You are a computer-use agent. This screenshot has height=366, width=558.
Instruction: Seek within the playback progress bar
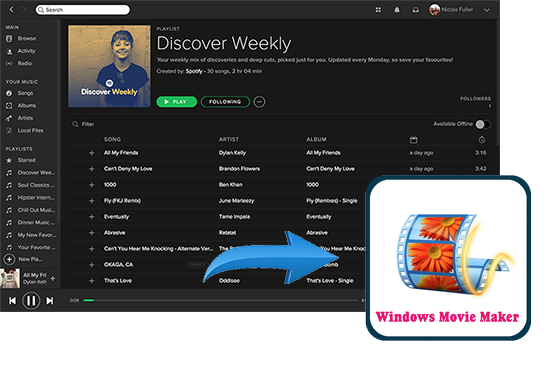220,300
